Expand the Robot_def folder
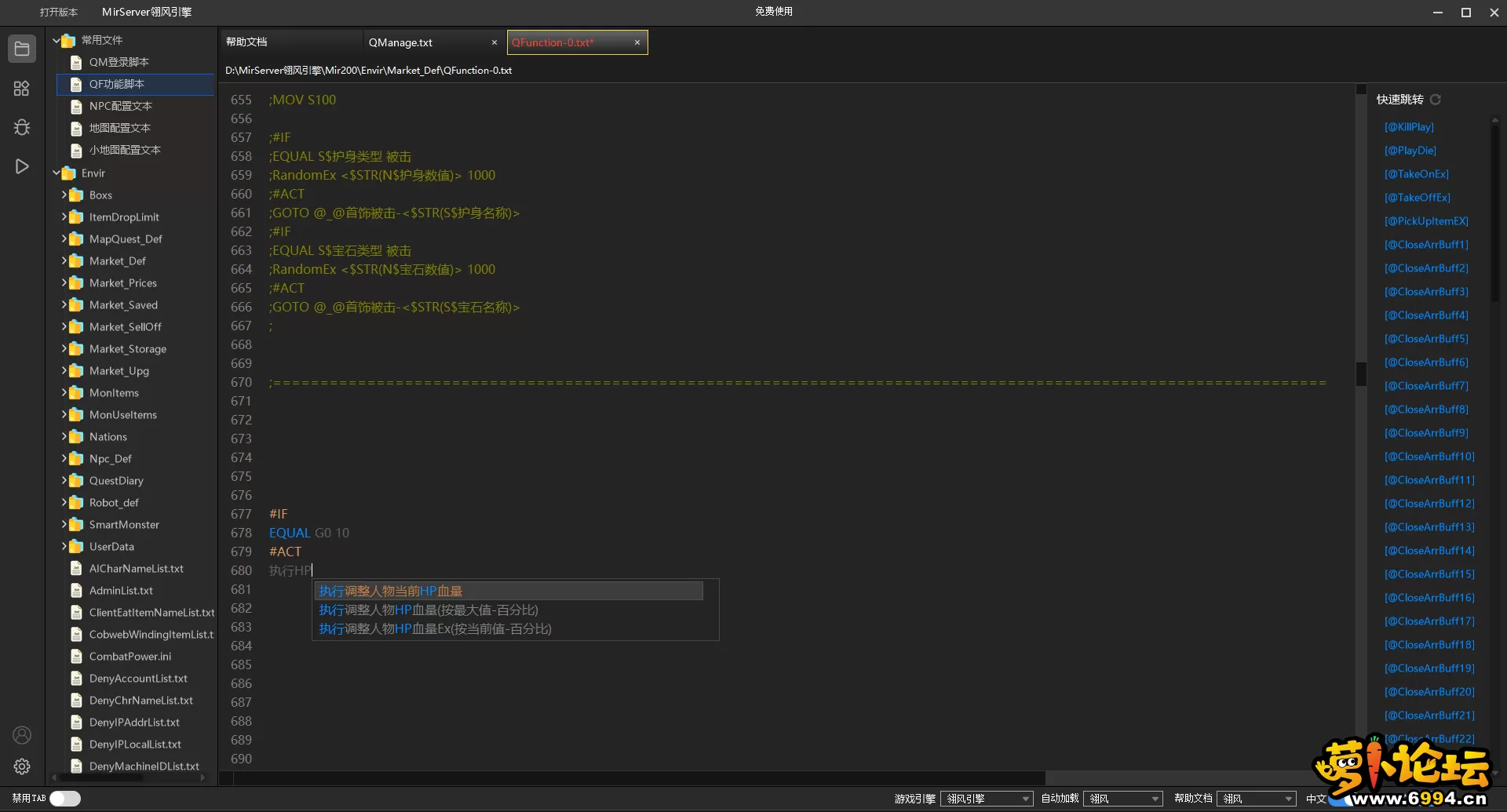Image resolution: width=1507 pixels, height=812 pixels. pyautogui.click(x=64, y=503)
